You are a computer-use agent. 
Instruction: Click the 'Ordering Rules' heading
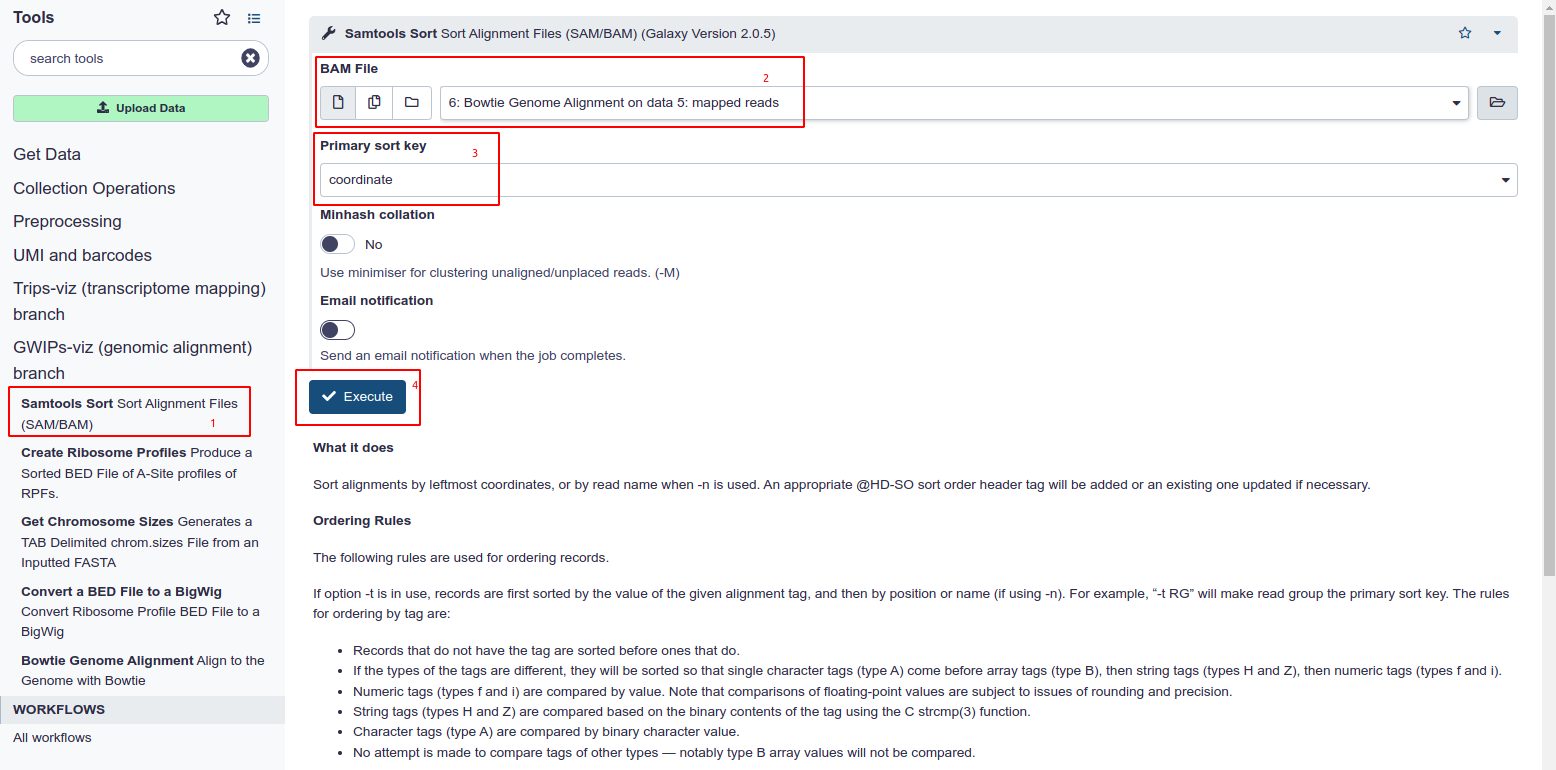point(362,521)
